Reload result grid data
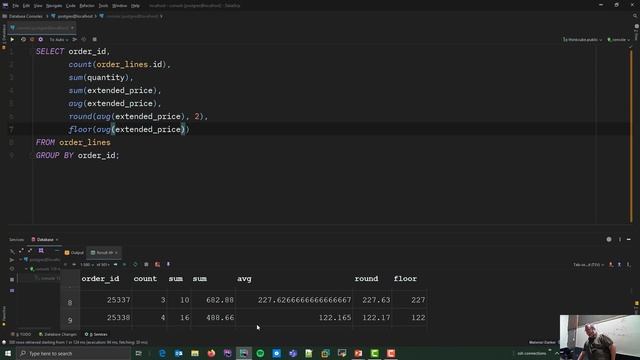 tap(136, 264)
